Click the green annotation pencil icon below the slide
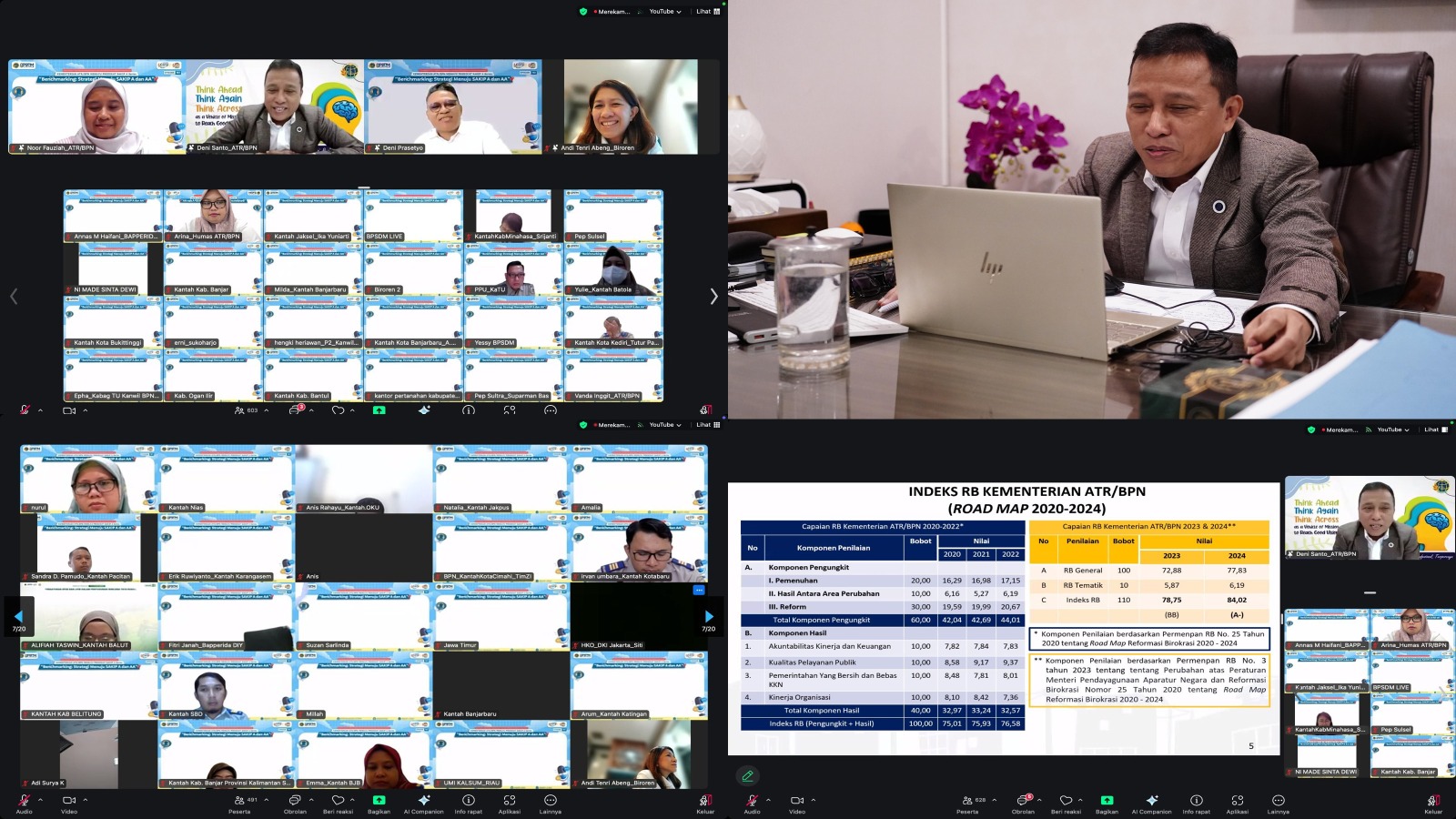 [747, 776]
